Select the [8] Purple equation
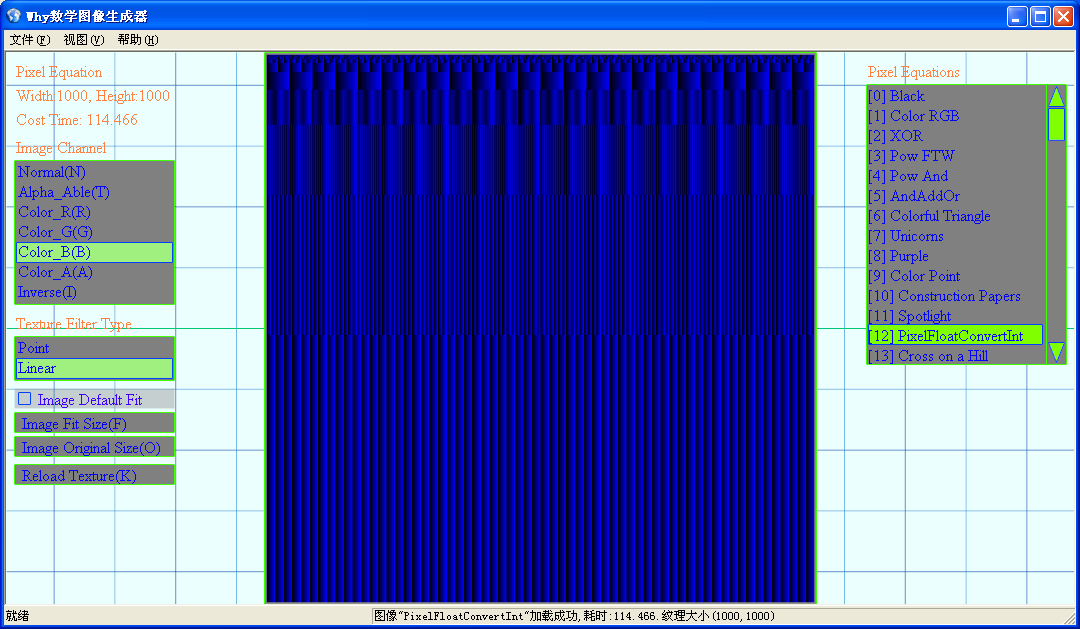The height and width of the screenshot is (629, 1080). [x=956, y=256]
